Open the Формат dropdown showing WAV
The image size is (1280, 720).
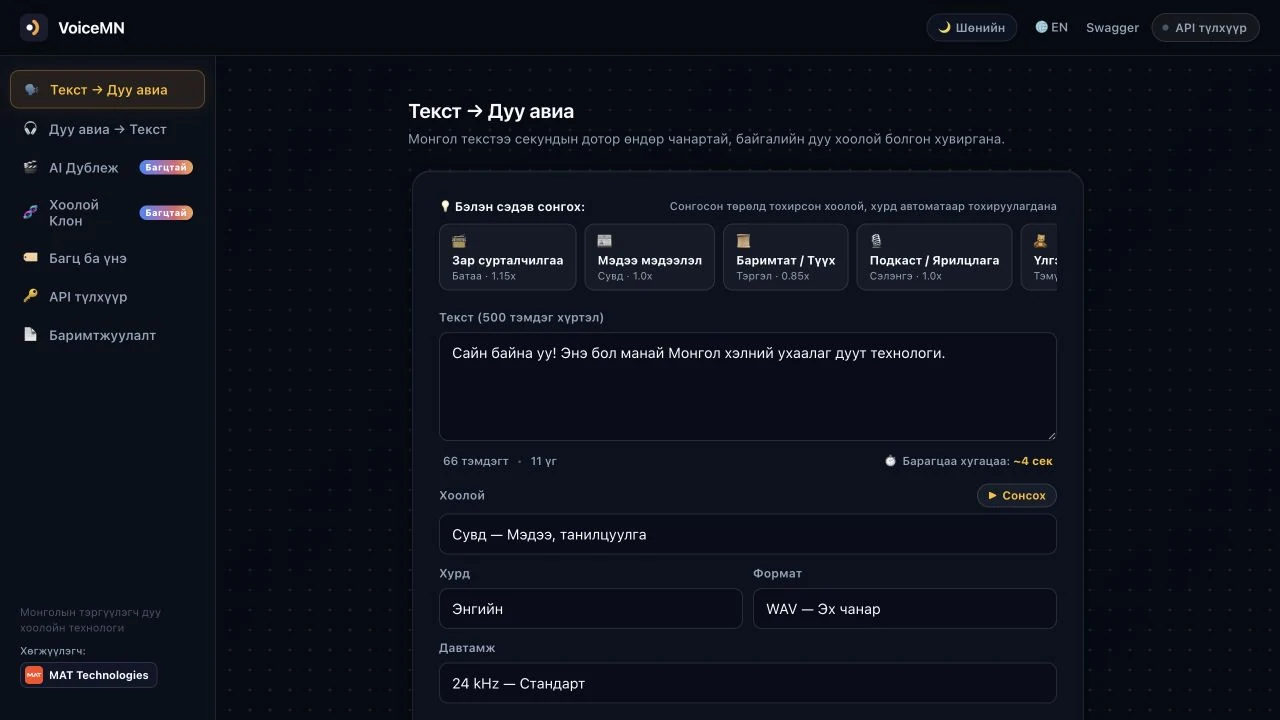[905, 609]
